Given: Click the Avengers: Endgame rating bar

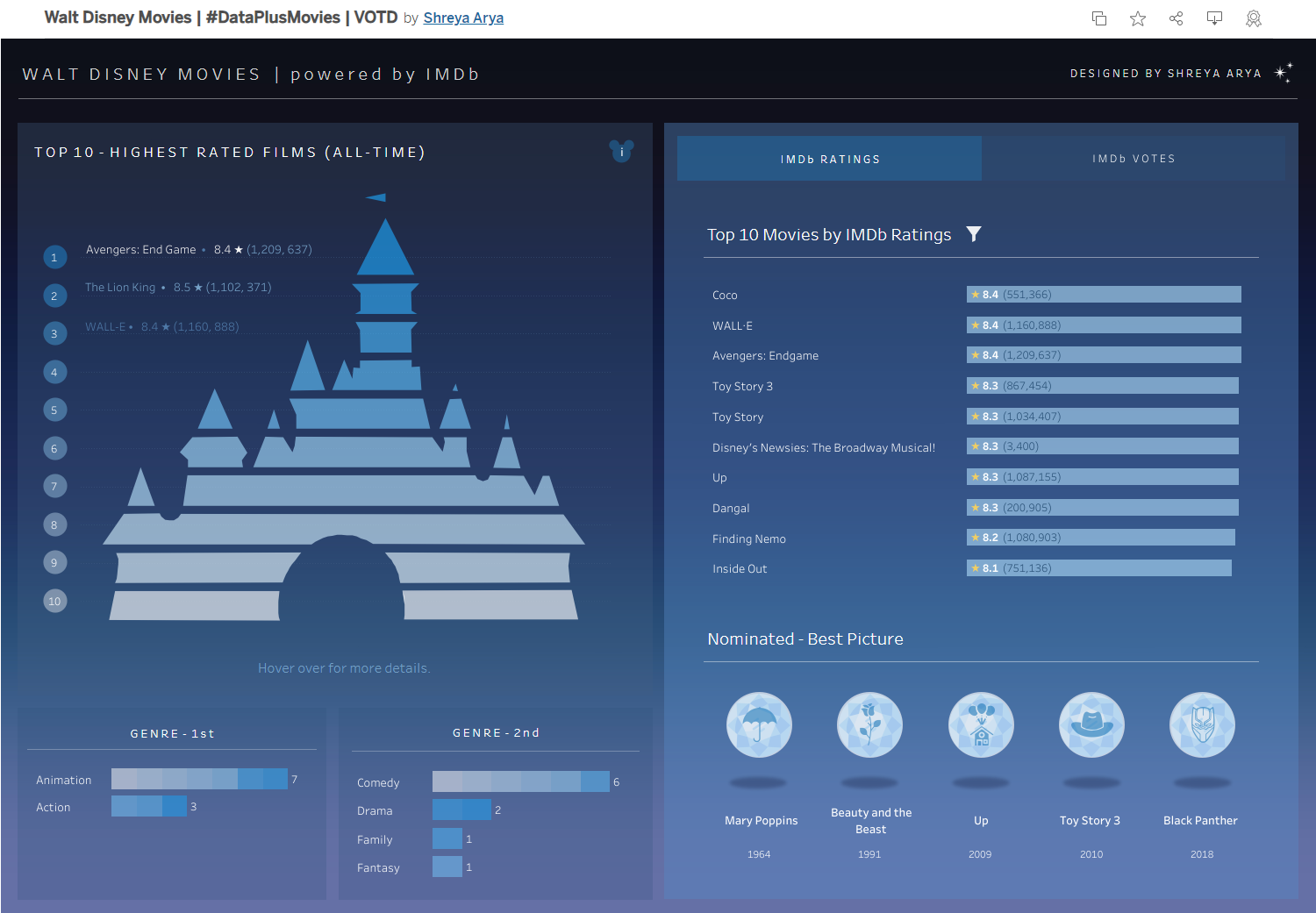Looking at the screenshot, I should (1104, 355).
